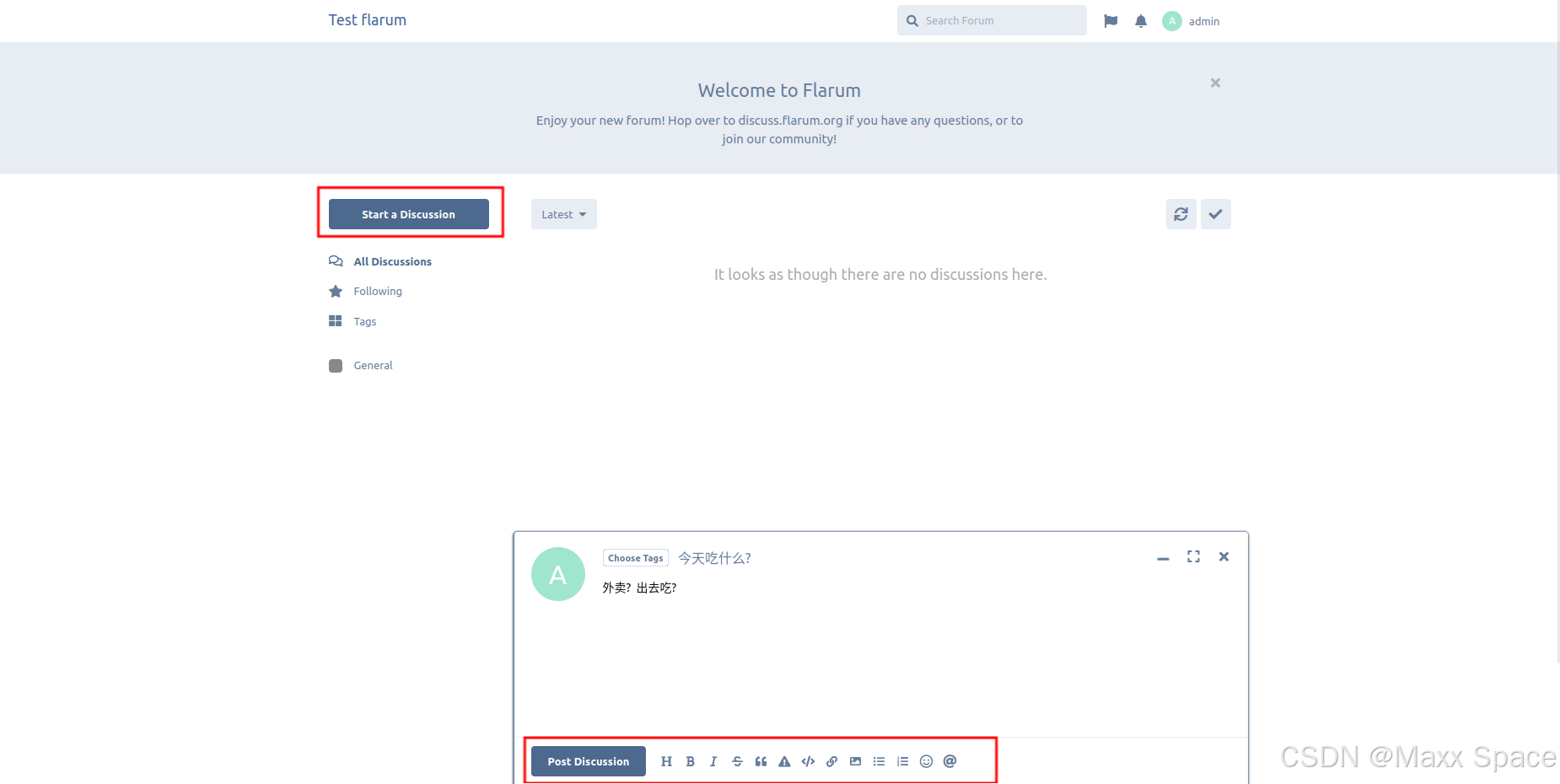This screenshot has width=1560, height=784.
Task: Open Choose Tags for the new discussion
Action: [636, 558]
